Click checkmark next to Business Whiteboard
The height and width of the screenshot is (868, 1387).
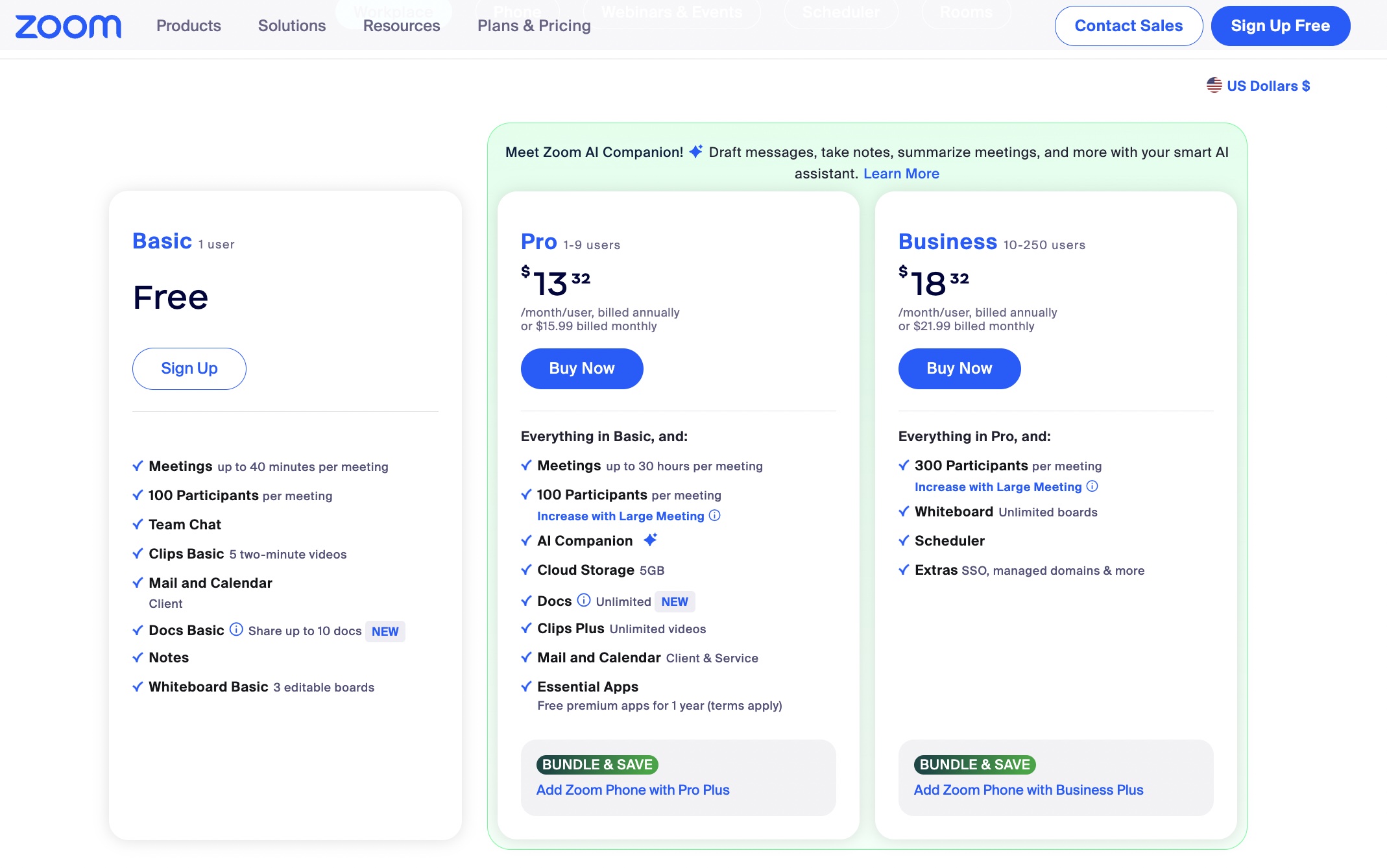pos(904,511)
